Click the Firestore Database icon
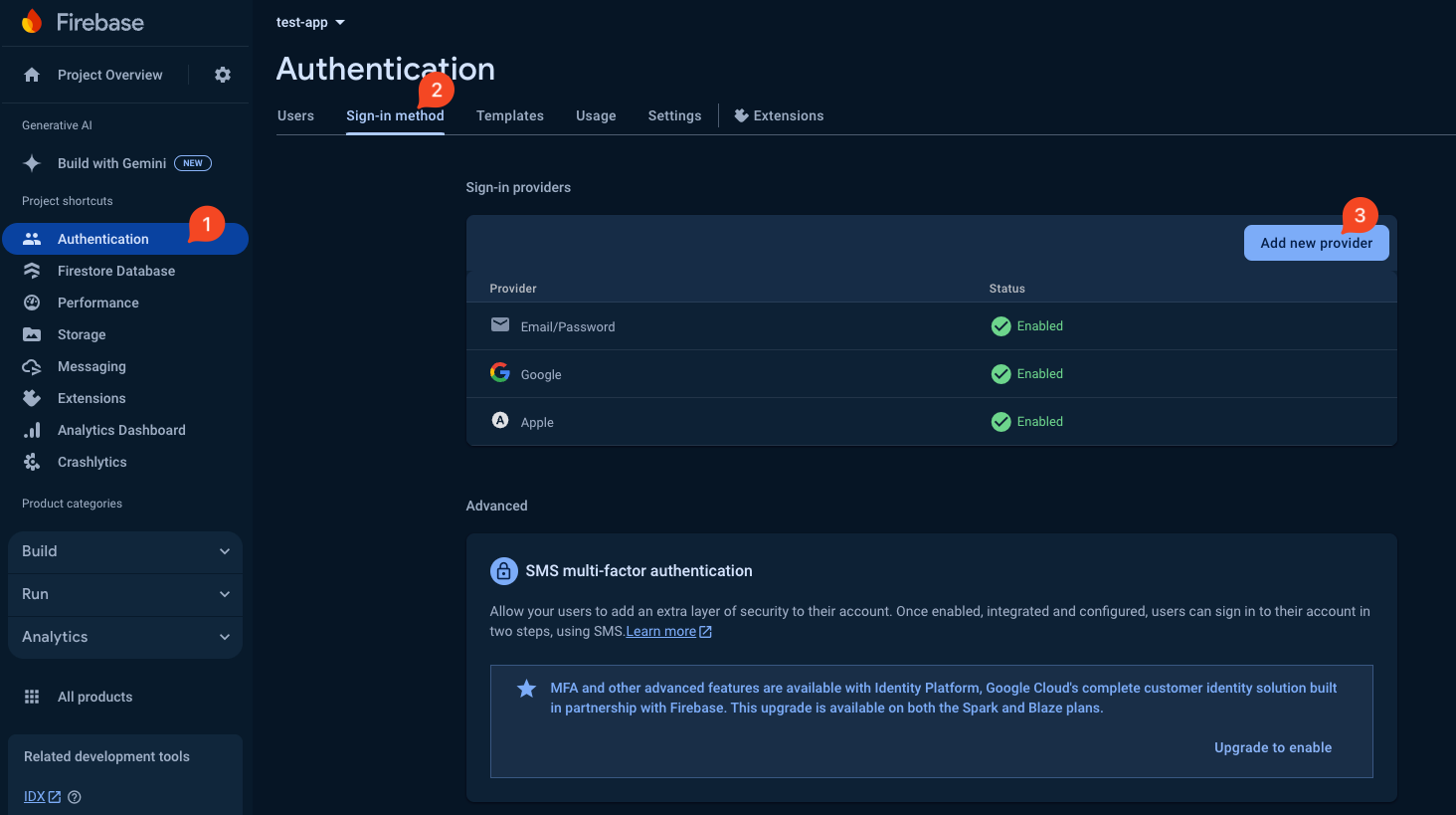 click(32, 271)
